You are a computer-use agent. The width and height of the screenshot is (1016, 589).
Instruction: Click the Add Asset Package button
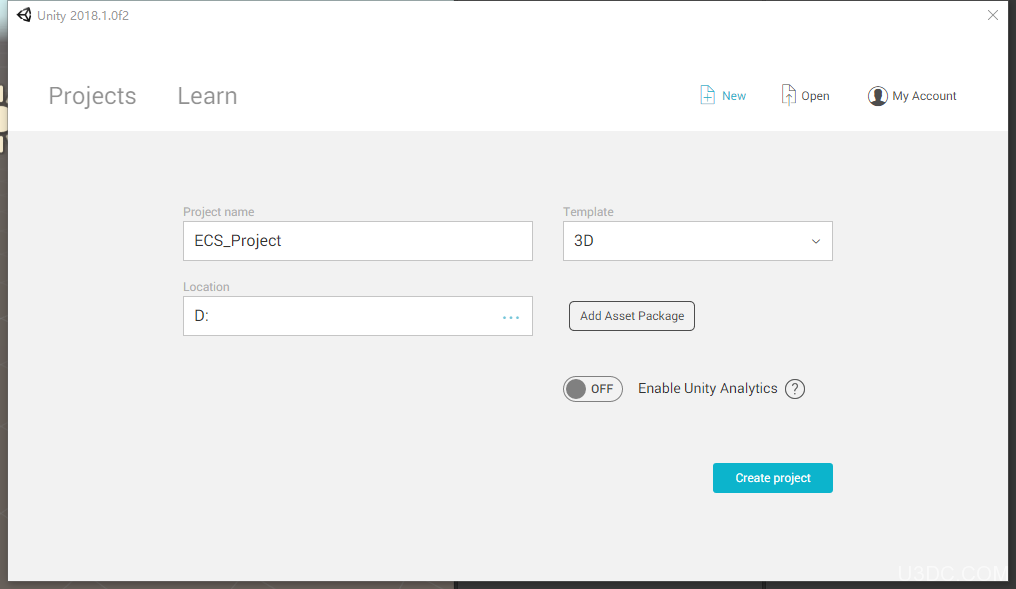point(632,316)
